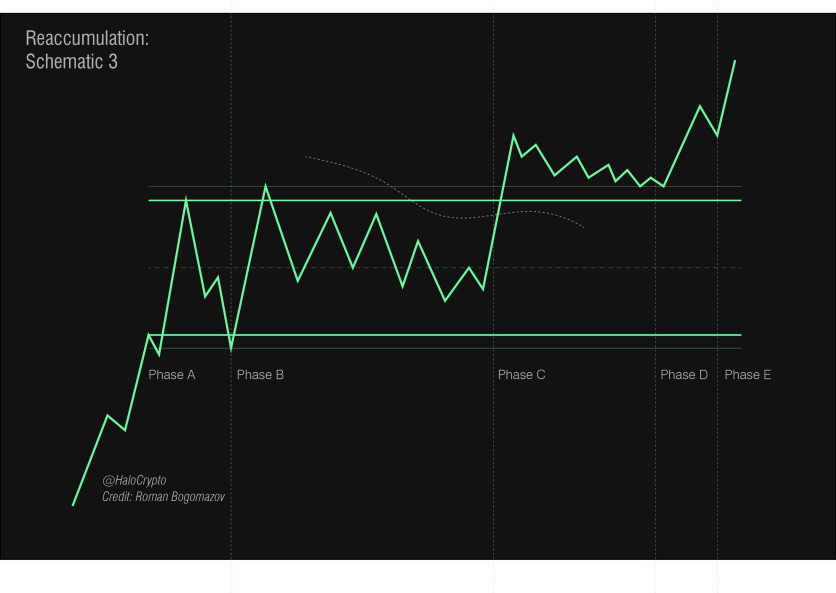Click the low point at the Phase B divider
The height and width of the screenshot is (593, 836).
pyautogui.click(x=231, y=350)
